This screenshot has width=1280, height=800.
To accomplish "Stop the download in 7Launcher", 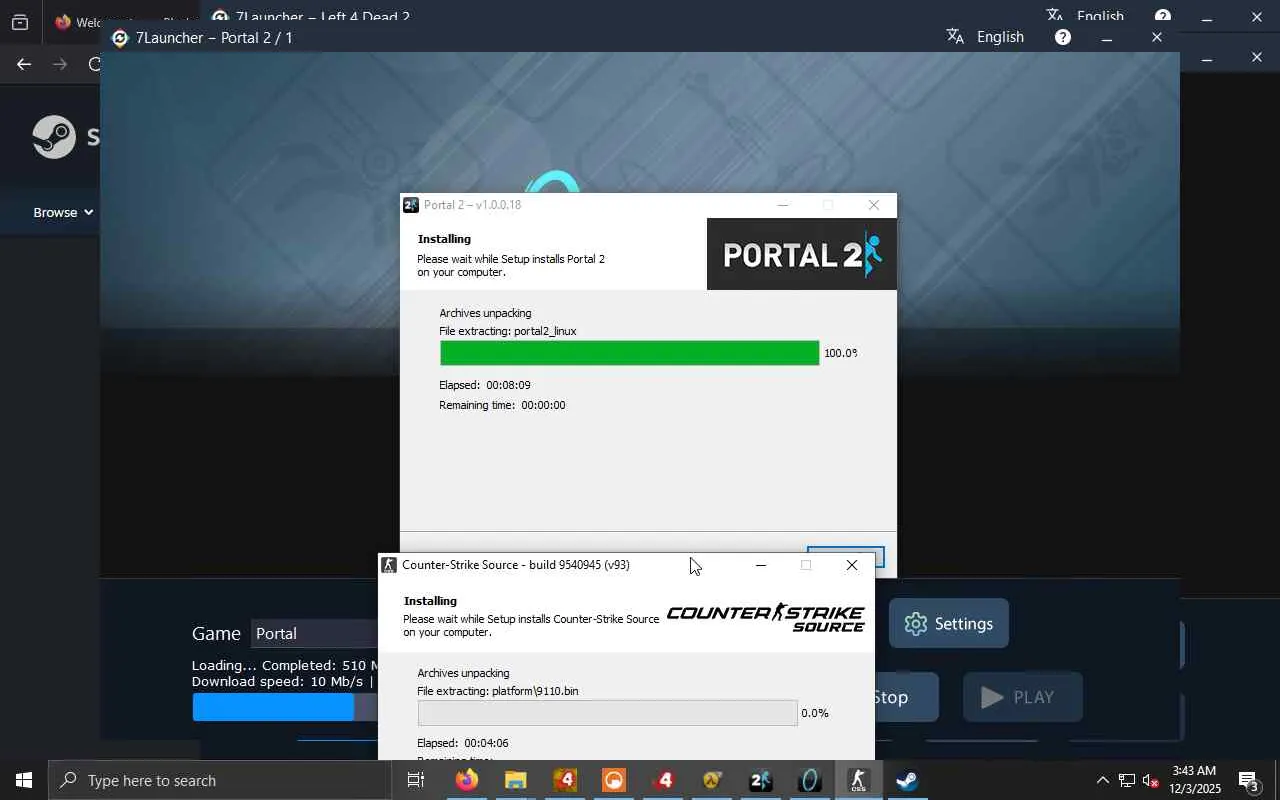I will 906,697.
